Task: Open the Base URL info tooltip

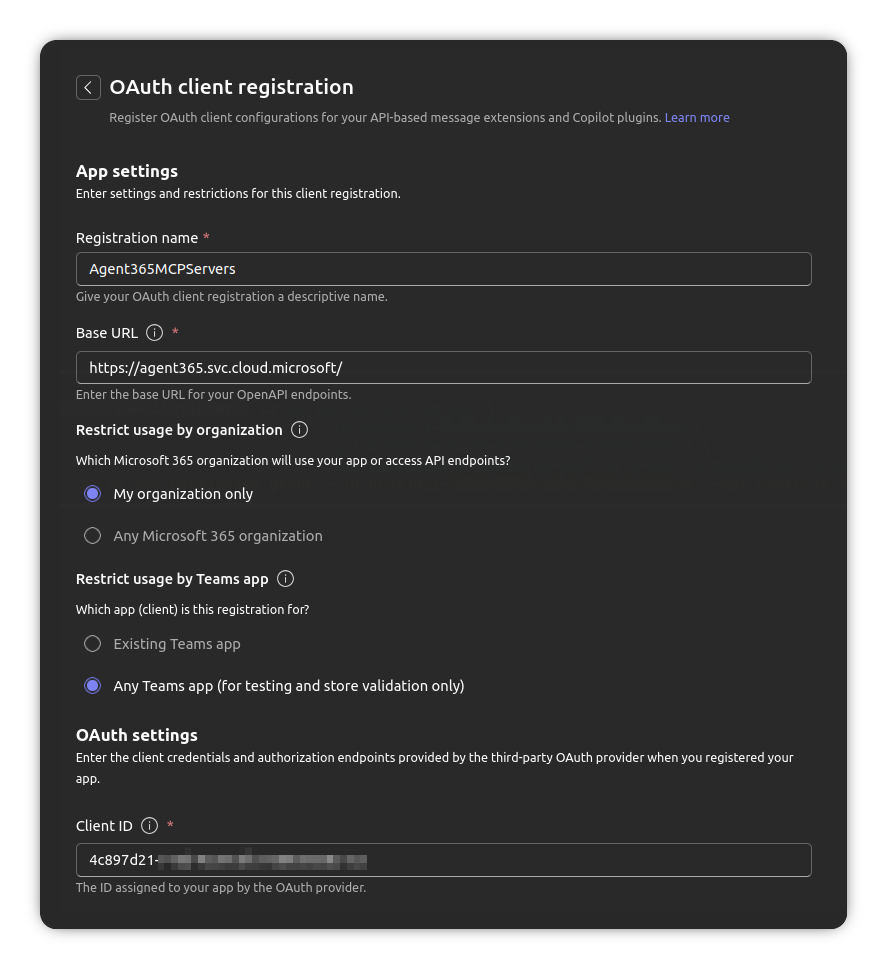Action: coord(152,333)
